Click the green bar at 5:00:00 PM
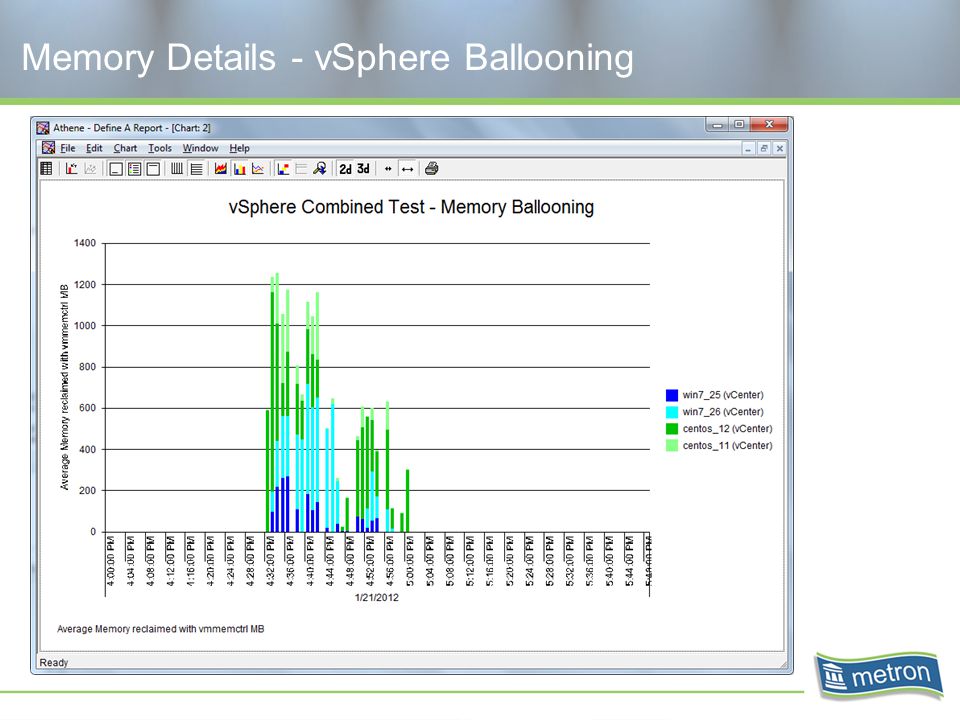The image size is (960, 720). 407,501
